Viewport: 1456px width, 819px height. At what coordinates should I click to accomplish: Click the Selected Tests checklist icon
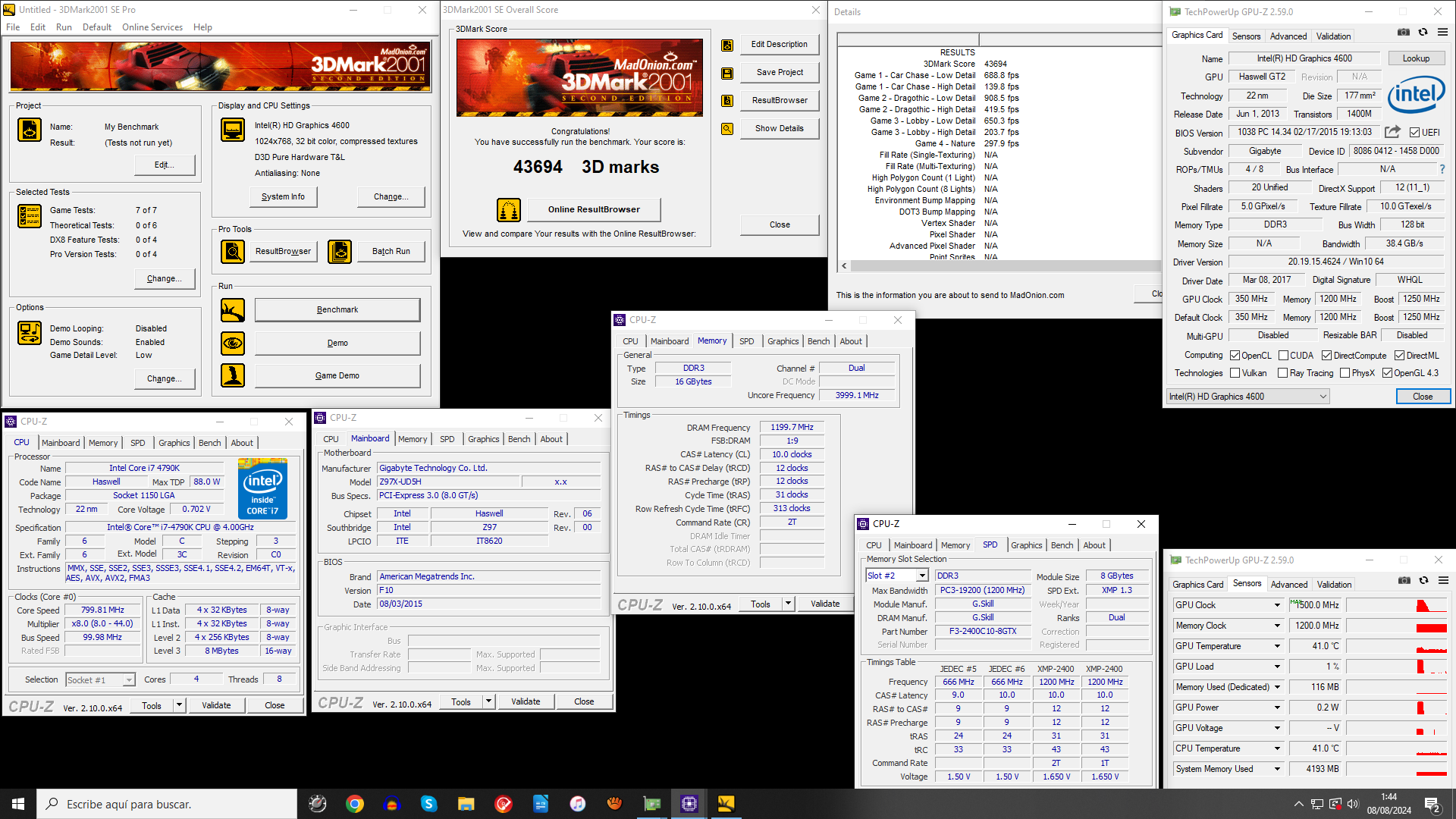pos(30,216)
